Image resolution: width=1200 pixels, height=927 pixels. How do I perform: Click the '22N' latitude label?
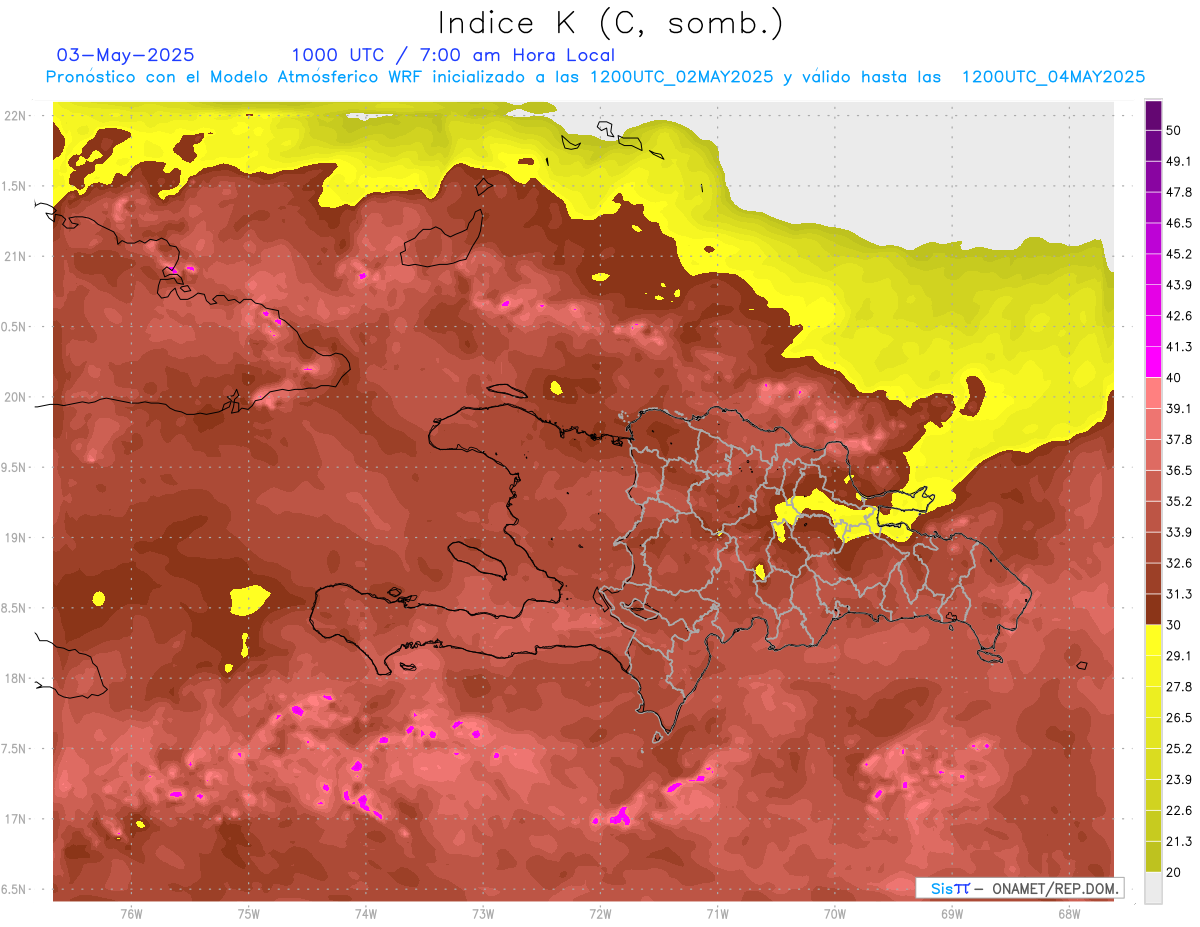click(15, 115)
